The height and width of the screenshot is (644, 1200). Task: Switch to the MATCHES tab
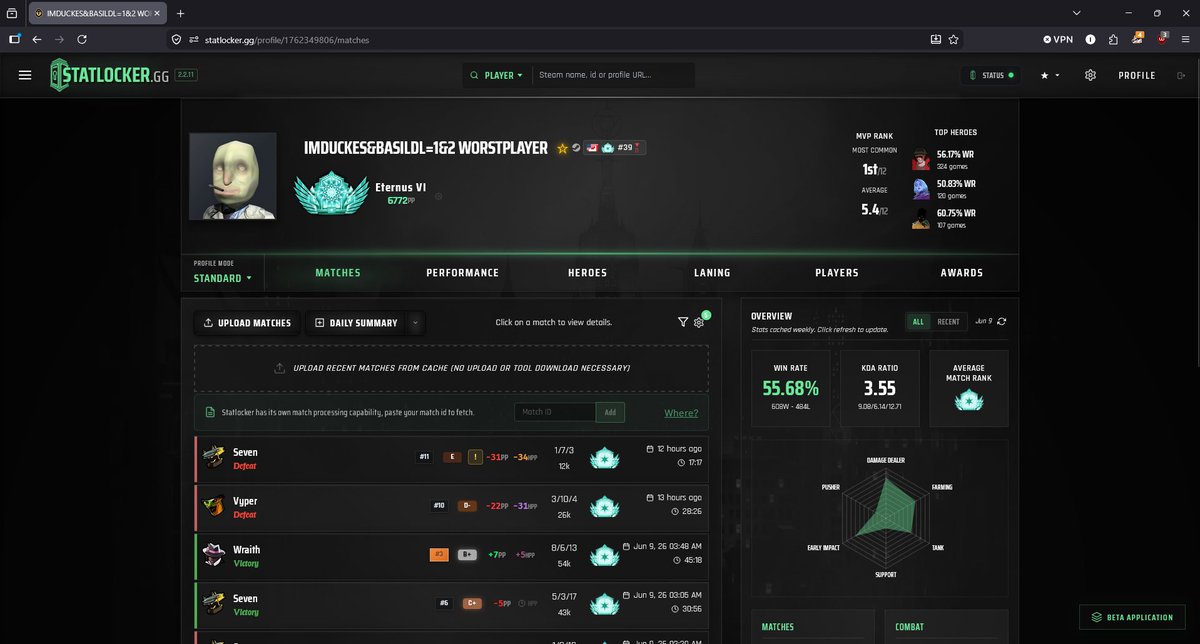(338, 272)
